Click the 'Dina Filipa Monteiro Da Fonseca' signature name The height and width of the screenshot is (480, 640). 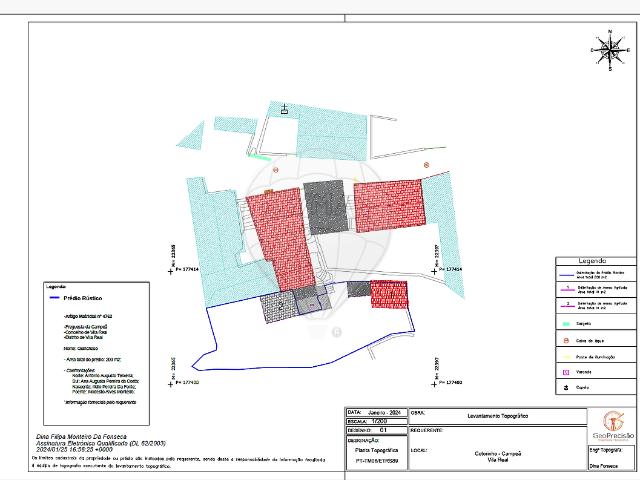pos(81,437)
